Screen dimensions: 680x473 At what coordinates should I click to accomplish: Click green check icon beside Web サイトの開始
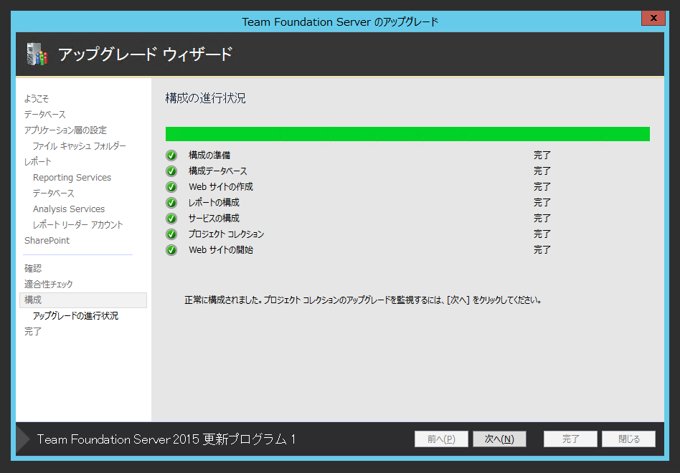point(172,250)
